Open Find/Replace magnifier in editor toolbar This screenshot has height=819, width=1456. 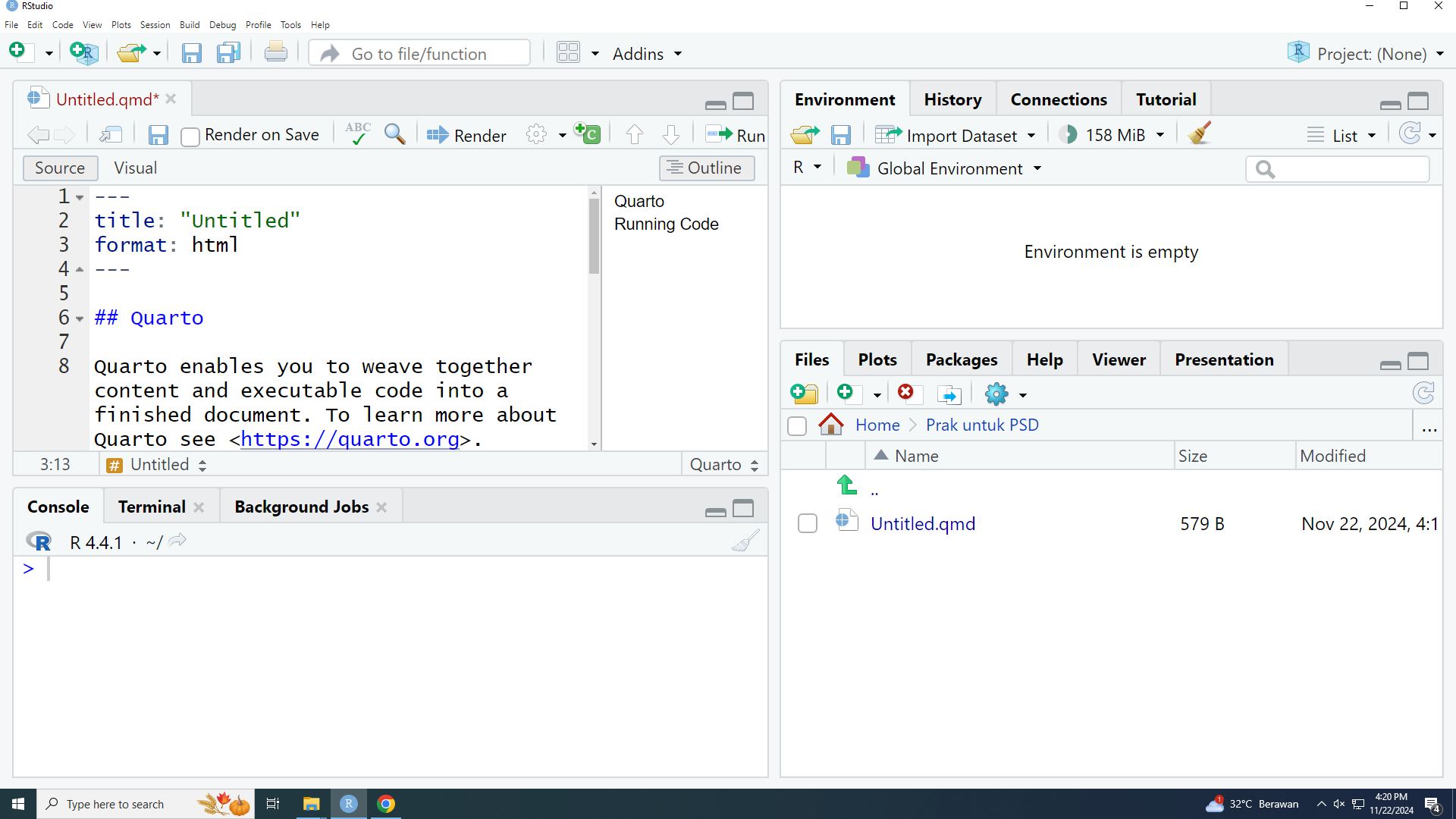(394, 134)
